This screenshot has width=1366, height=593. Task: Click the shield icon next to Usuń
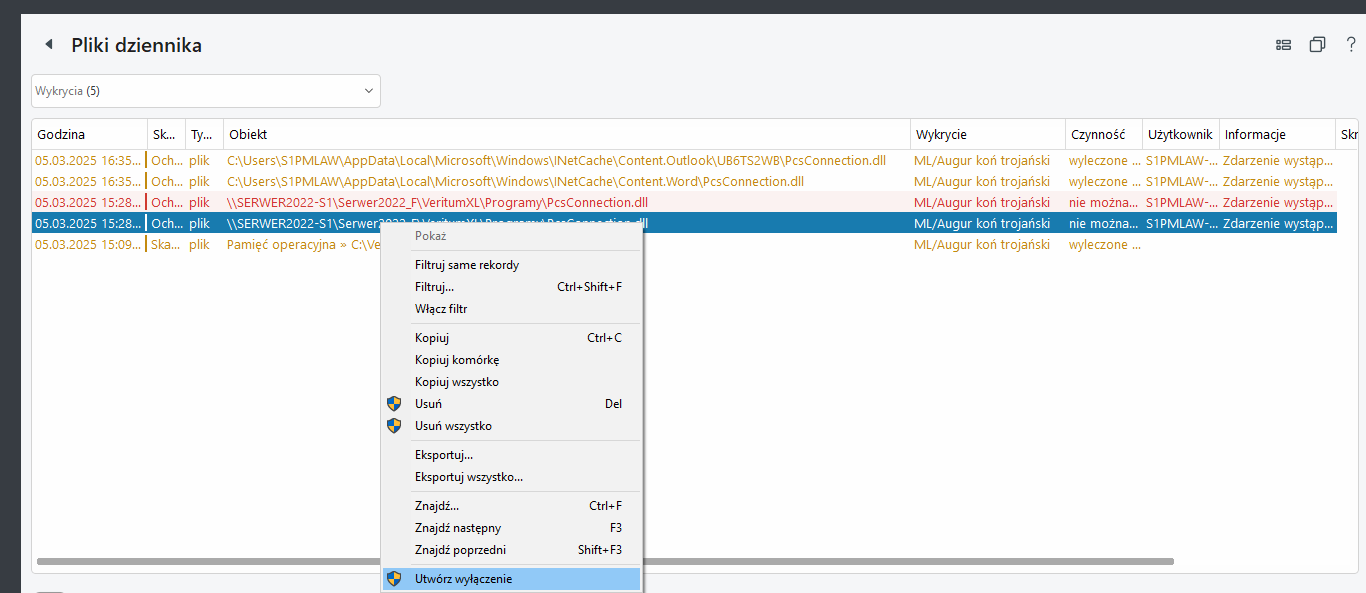pos(394,404)
